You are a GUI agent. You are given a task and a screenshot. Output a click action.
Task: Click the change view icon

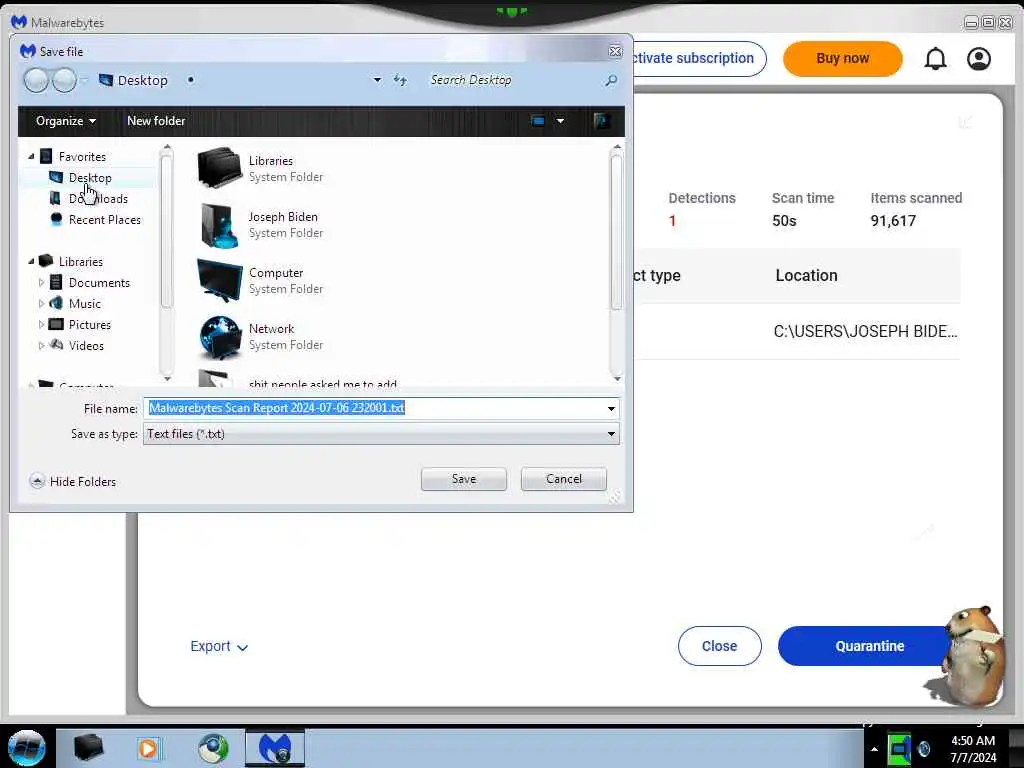[537, 121]
